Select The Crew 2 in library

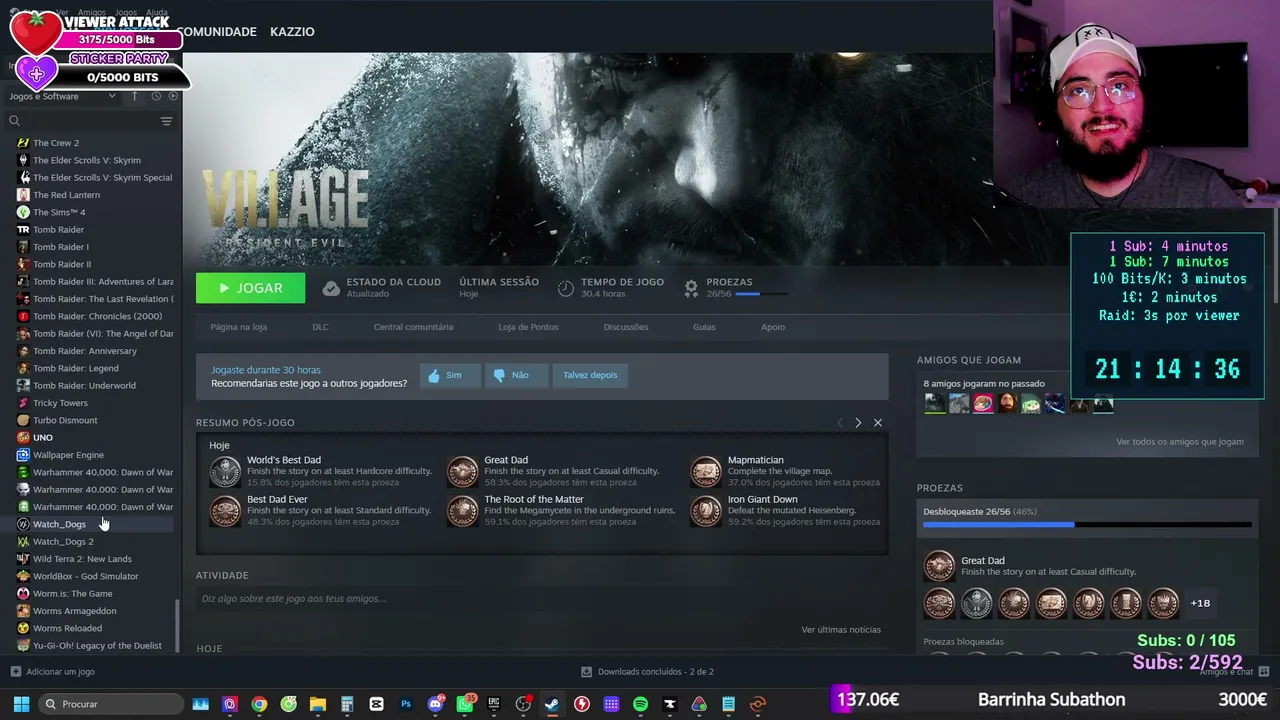coord(56,143)
